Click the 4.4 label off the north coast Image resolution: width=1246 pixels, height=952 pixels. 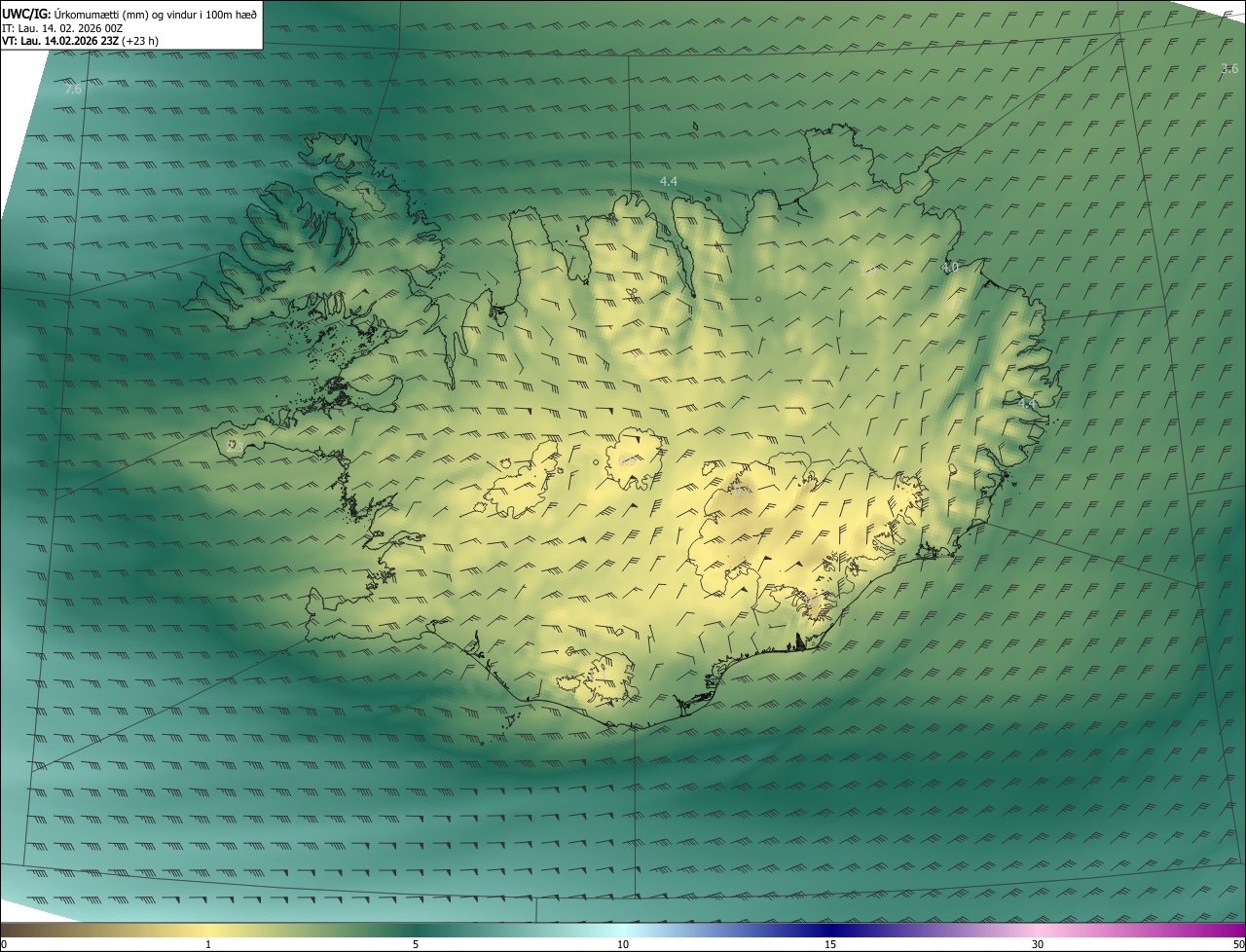[668, 182]
